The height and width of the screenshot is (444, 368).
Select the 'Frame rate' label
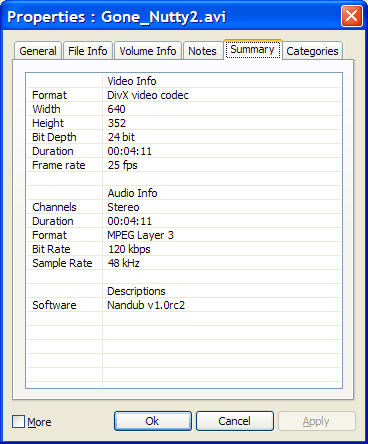59,165
